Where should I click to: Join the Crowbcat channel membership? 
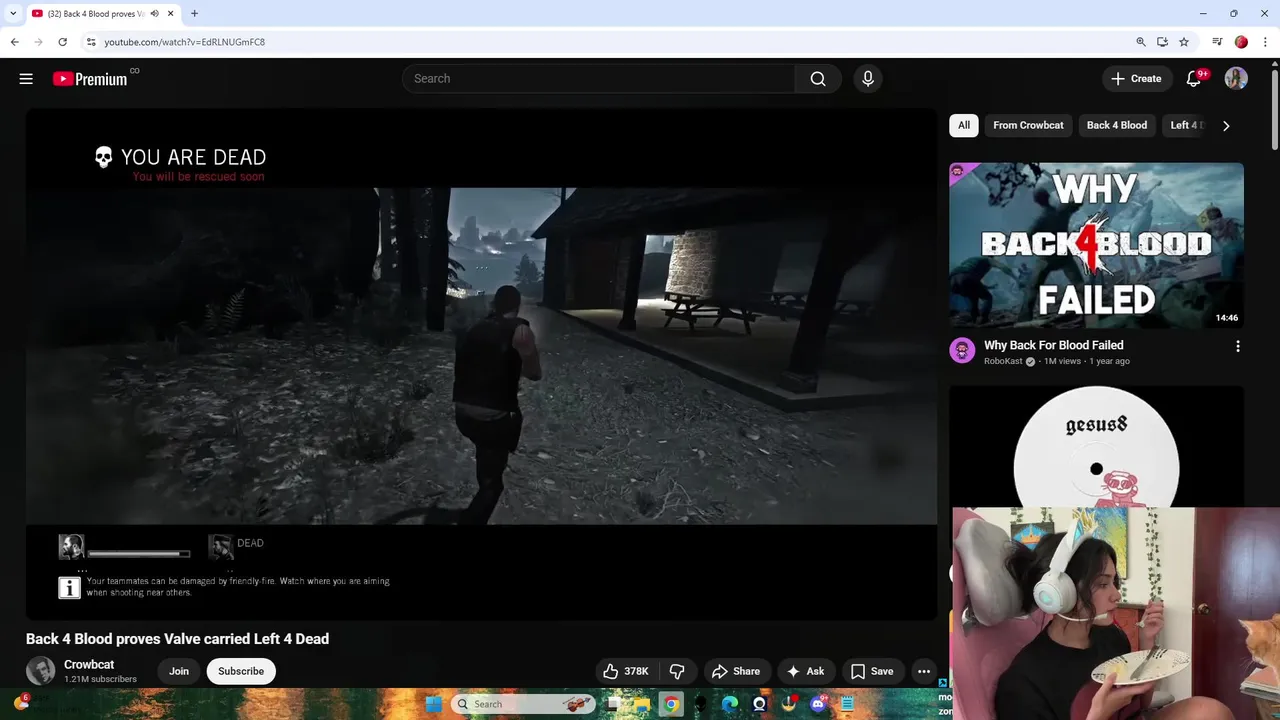tap(179, 671)
